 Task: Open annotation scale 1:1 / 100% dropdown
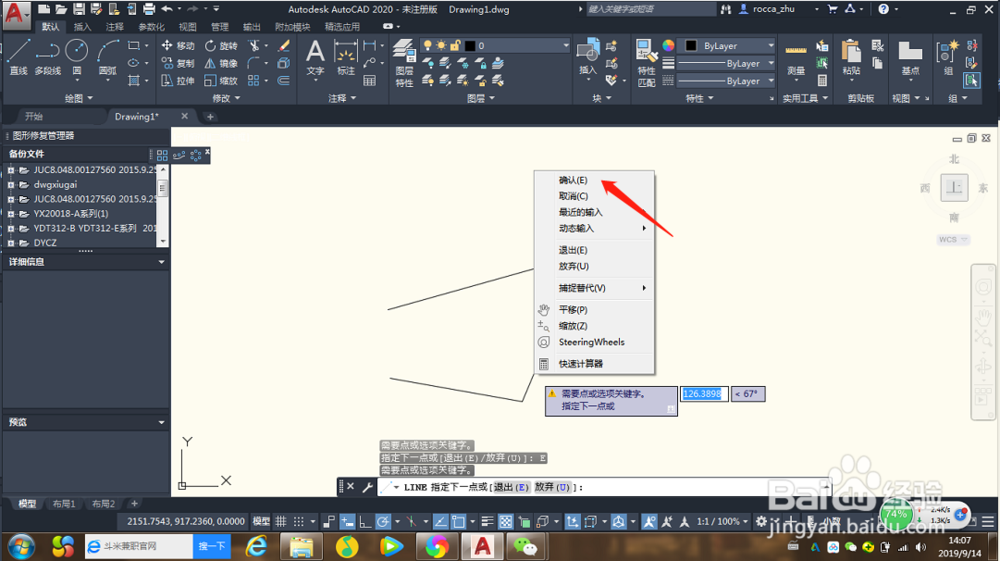(721, 521)
